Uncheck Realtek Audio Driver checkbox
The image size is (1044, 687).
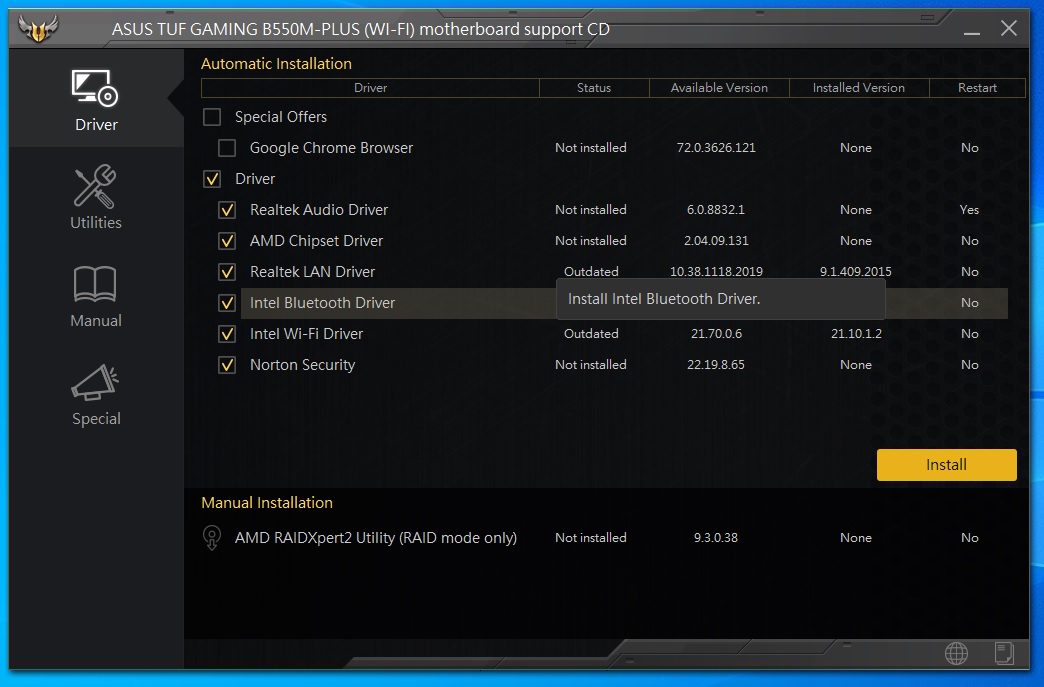[x=227, y=210]
